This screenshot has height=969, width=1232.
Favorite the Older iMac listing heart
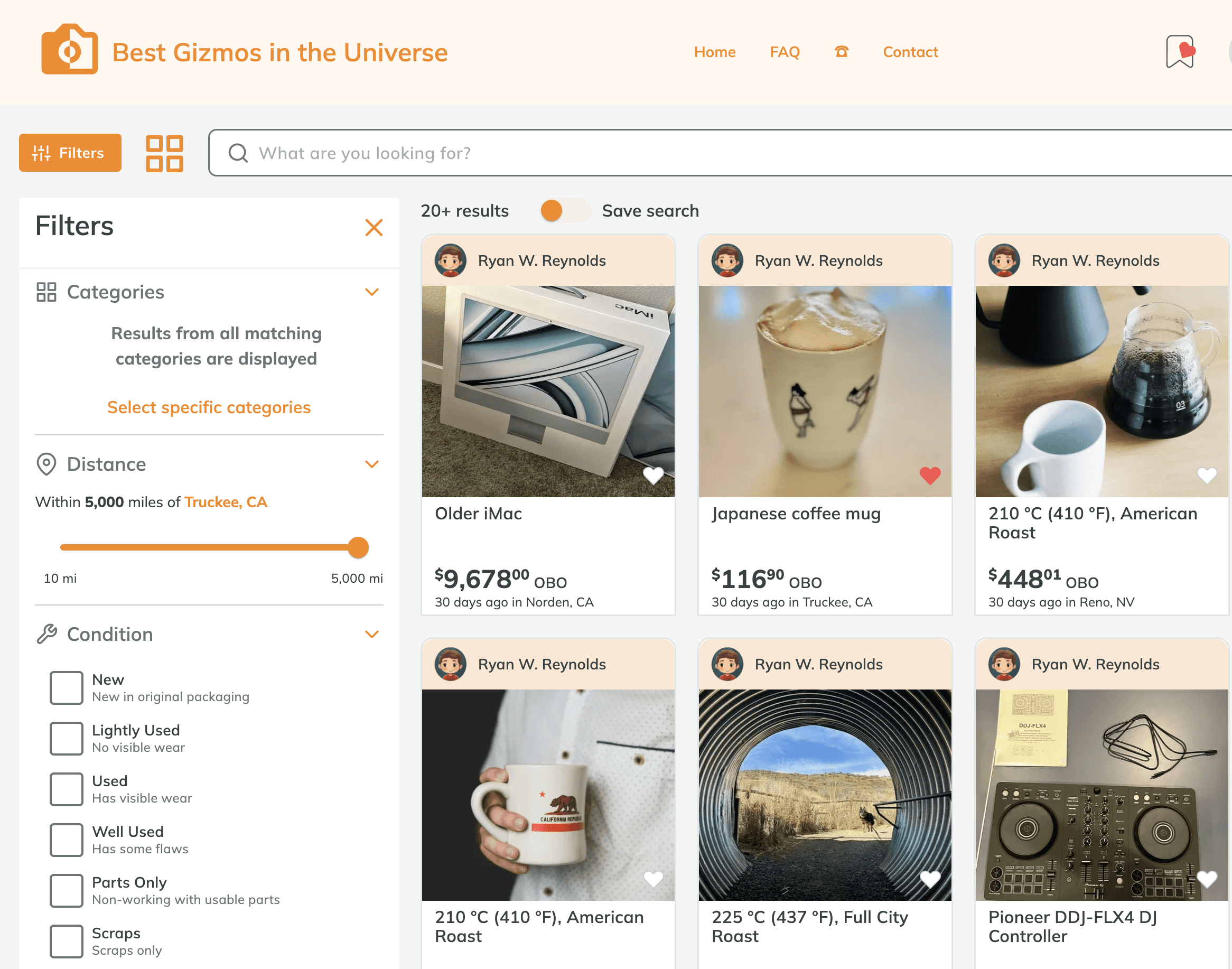(x=653, y=476)
